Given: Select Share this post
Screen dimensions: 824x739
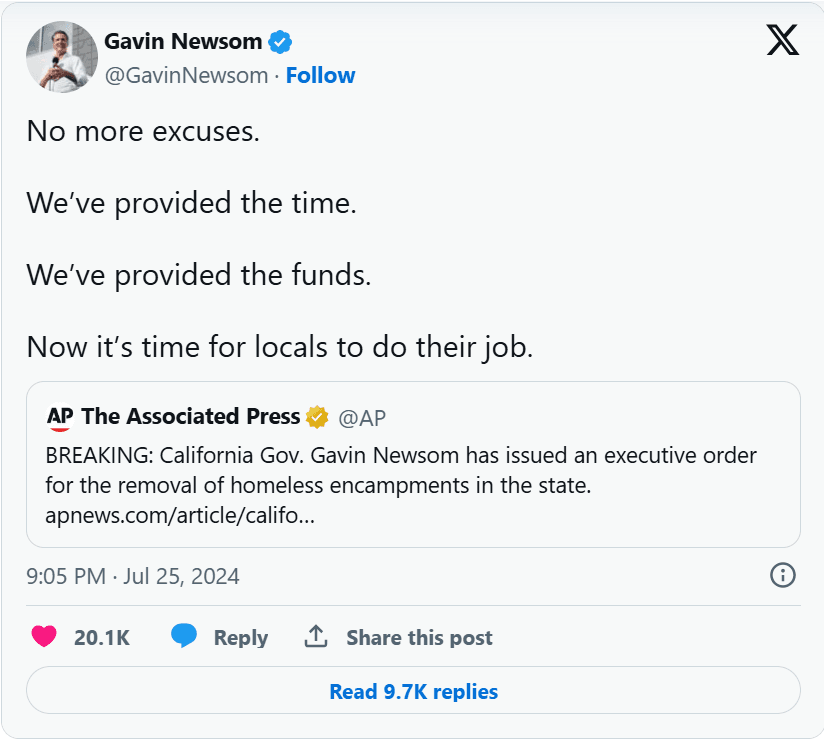Looking at the screenshot, I should coord(419,638).
